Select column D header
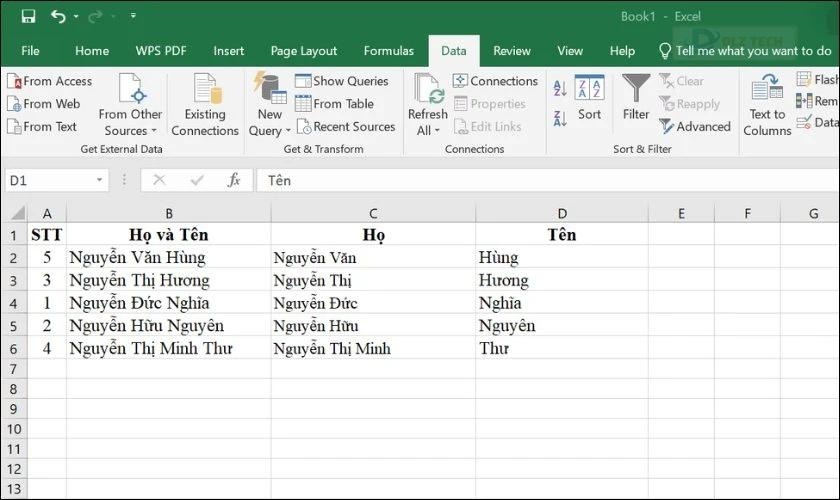Viewport: 840px width, 500px height. pos(562,214)
